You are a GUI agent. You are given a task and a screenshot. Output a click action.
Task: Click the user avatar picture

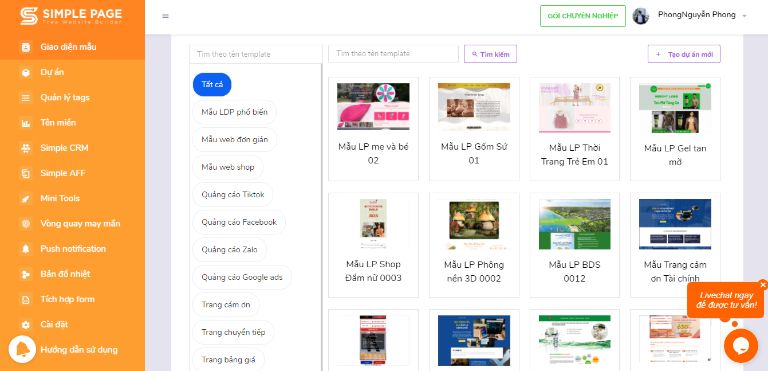pos(641,16)
